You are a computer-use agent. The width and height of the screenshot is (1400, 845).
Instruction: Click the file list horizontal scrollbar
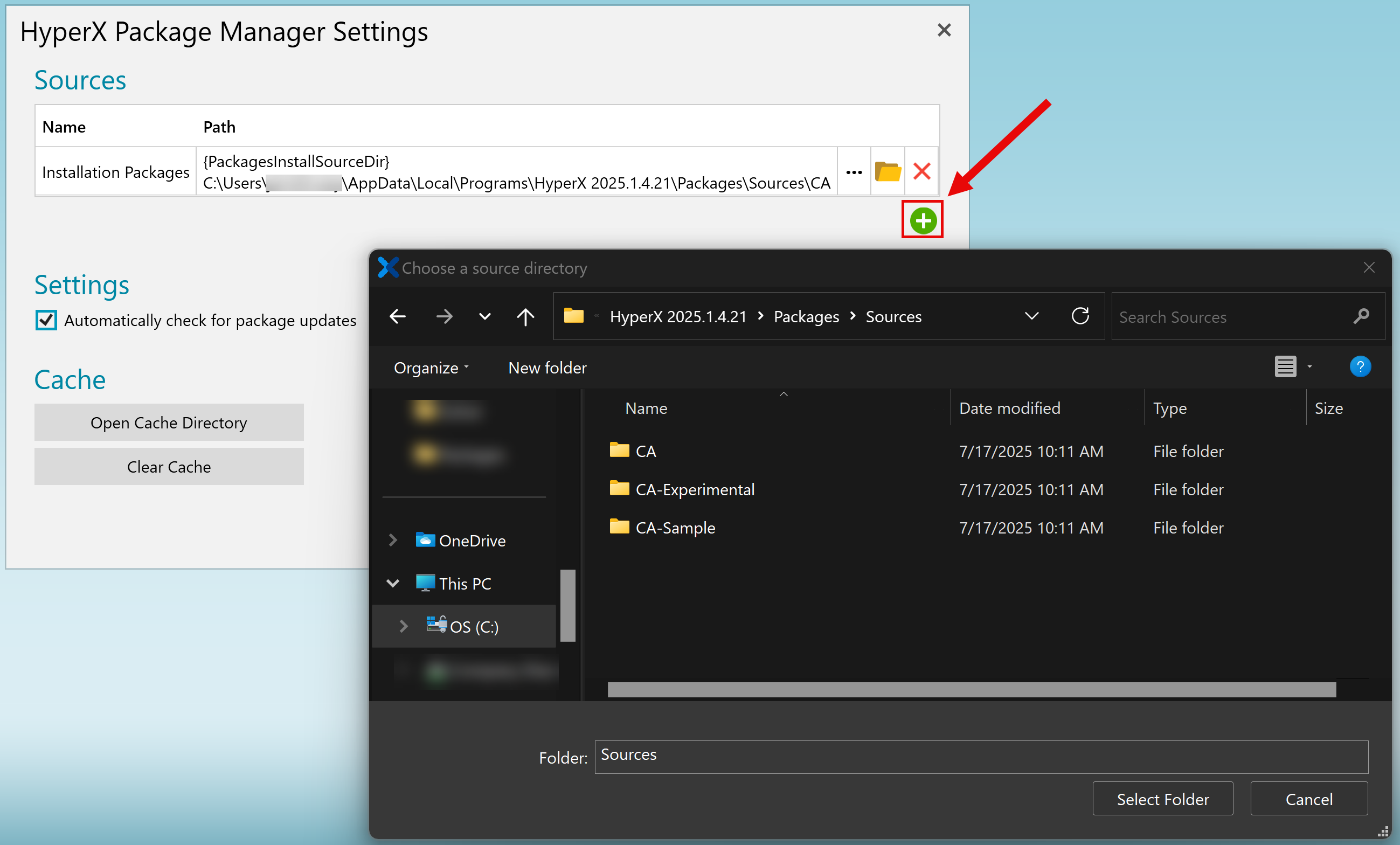972,689
